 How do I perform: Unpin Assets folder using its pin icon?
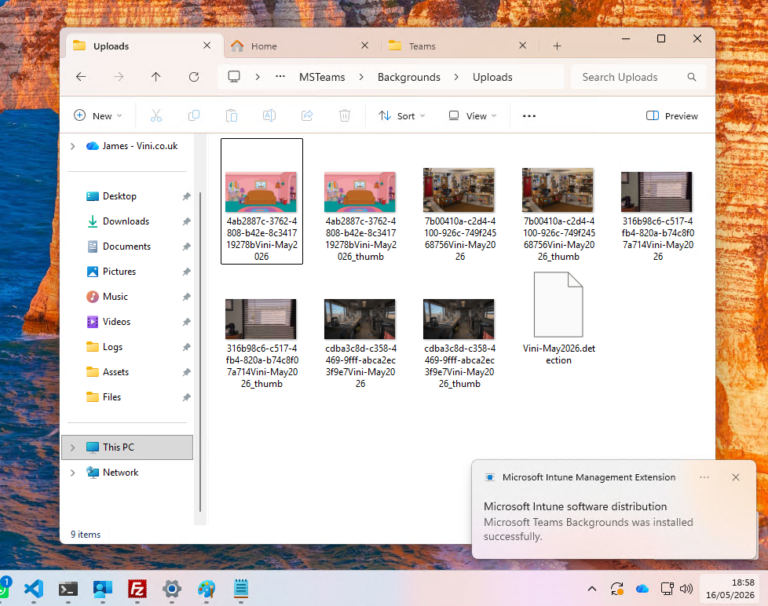187,372
